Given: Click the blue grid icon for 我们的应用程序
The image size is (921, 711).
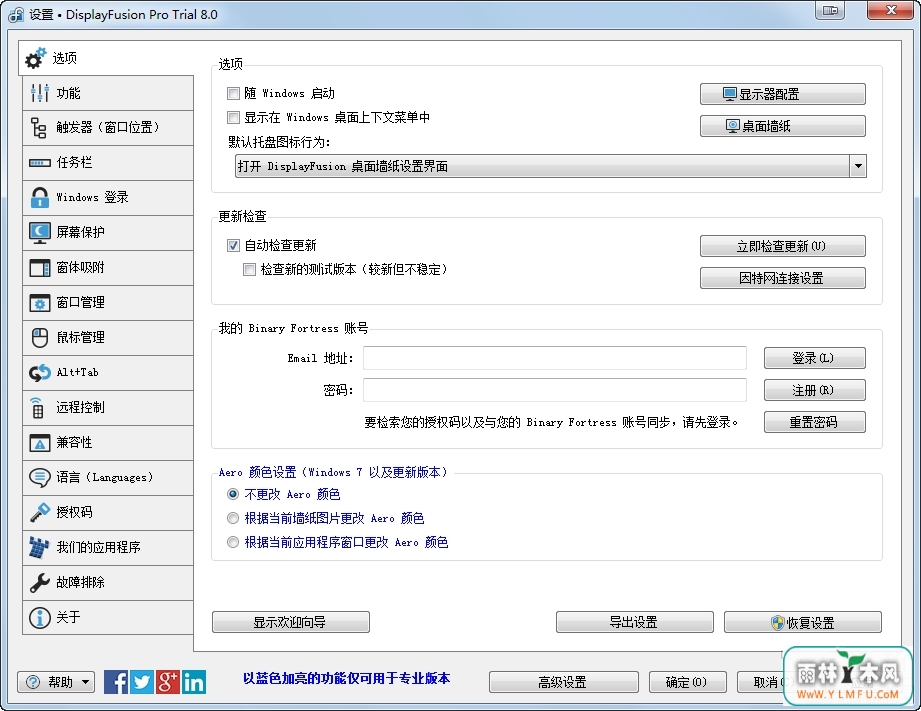Looking at the screenshot, I should [39, 547].
